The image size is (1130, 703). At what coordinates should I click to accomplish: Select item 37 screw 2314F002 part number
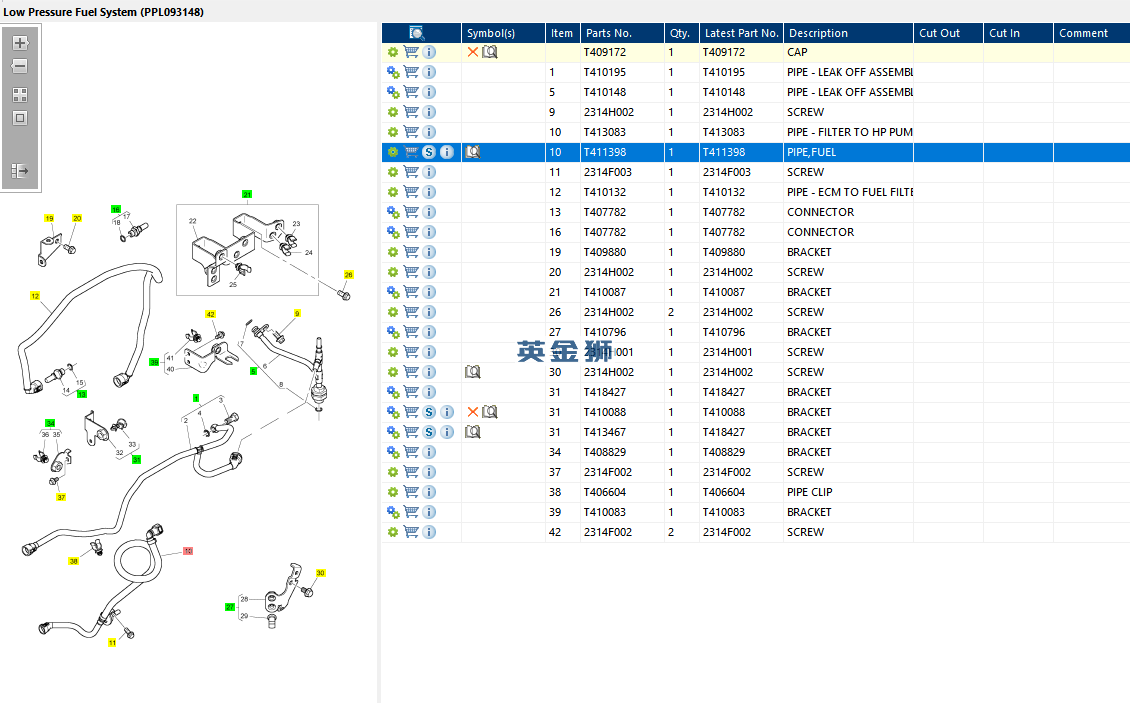(x=622, y=472)
